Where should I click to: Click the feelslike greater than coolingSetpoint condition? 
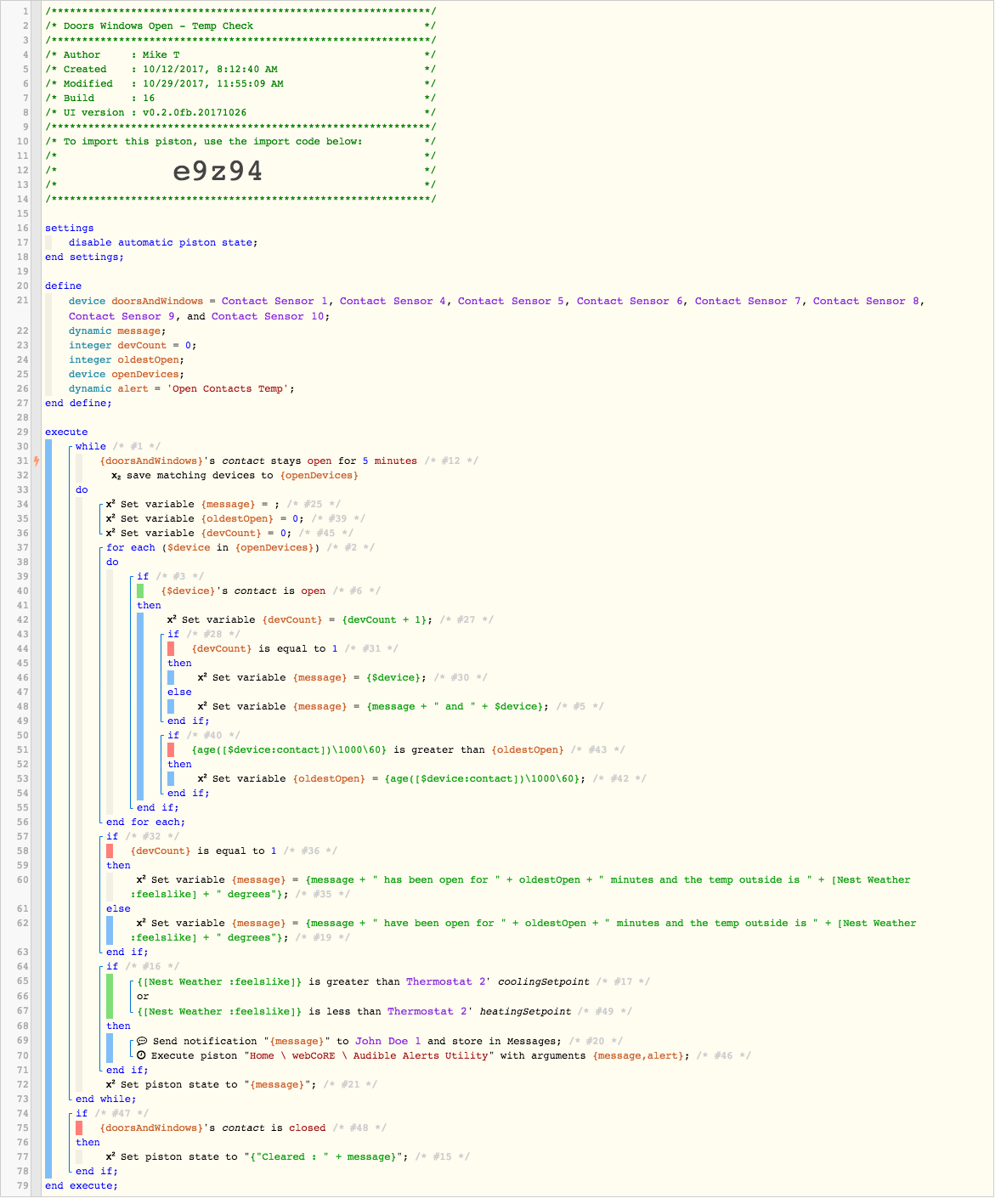[x=363, y=981]
